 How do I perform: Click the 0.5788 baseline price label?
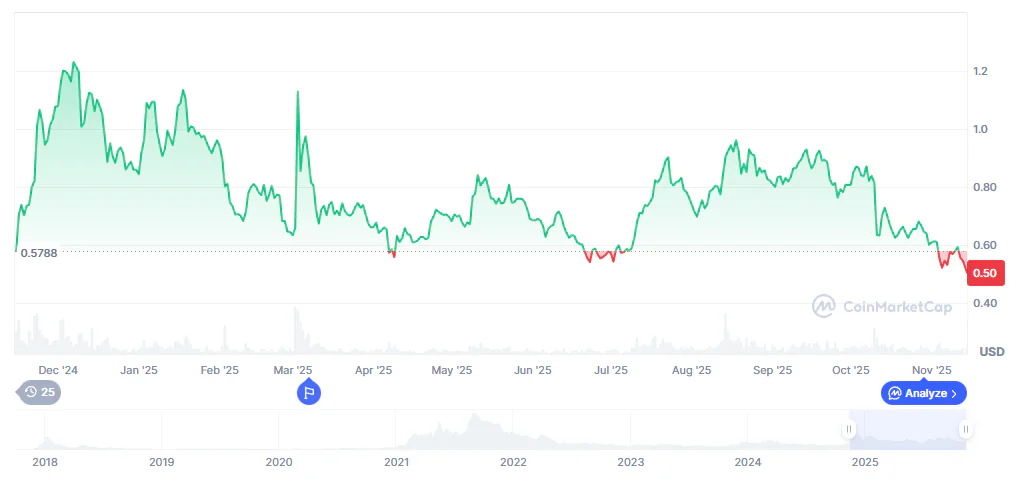[38, 253]
